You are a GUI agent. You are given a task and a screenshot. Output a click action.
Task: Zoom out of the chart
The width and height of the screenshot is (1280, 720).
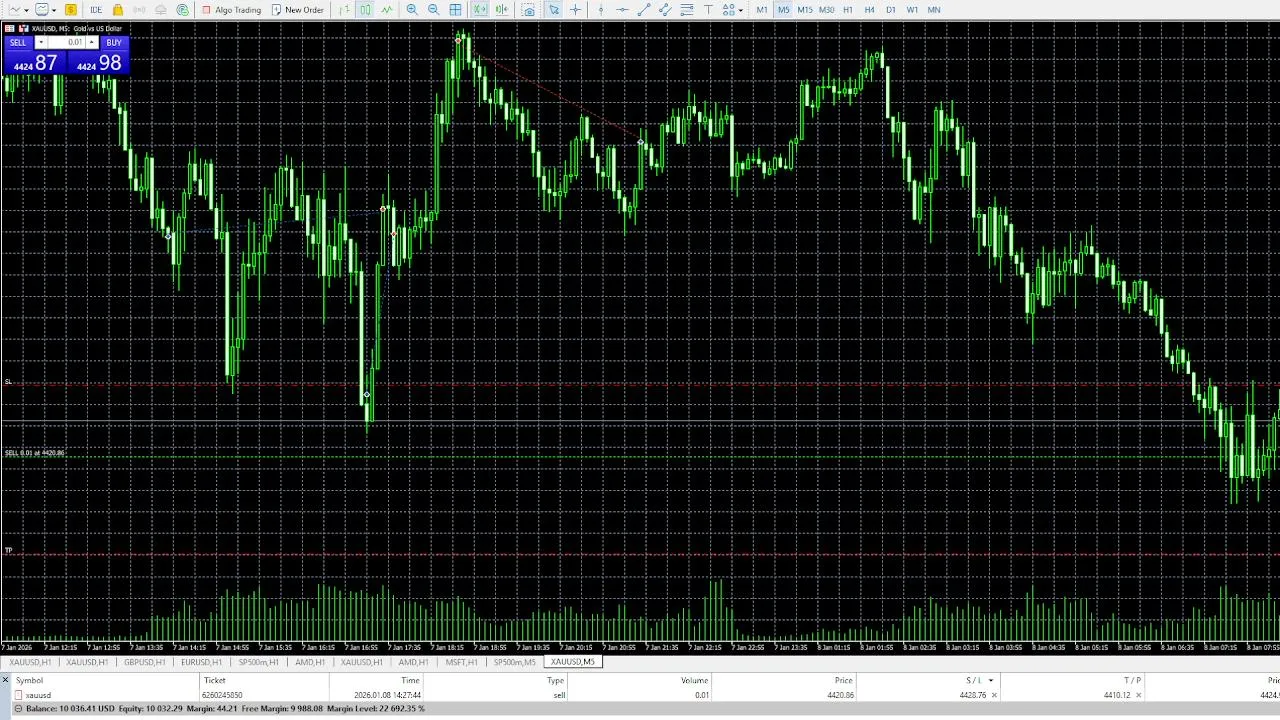434,10
